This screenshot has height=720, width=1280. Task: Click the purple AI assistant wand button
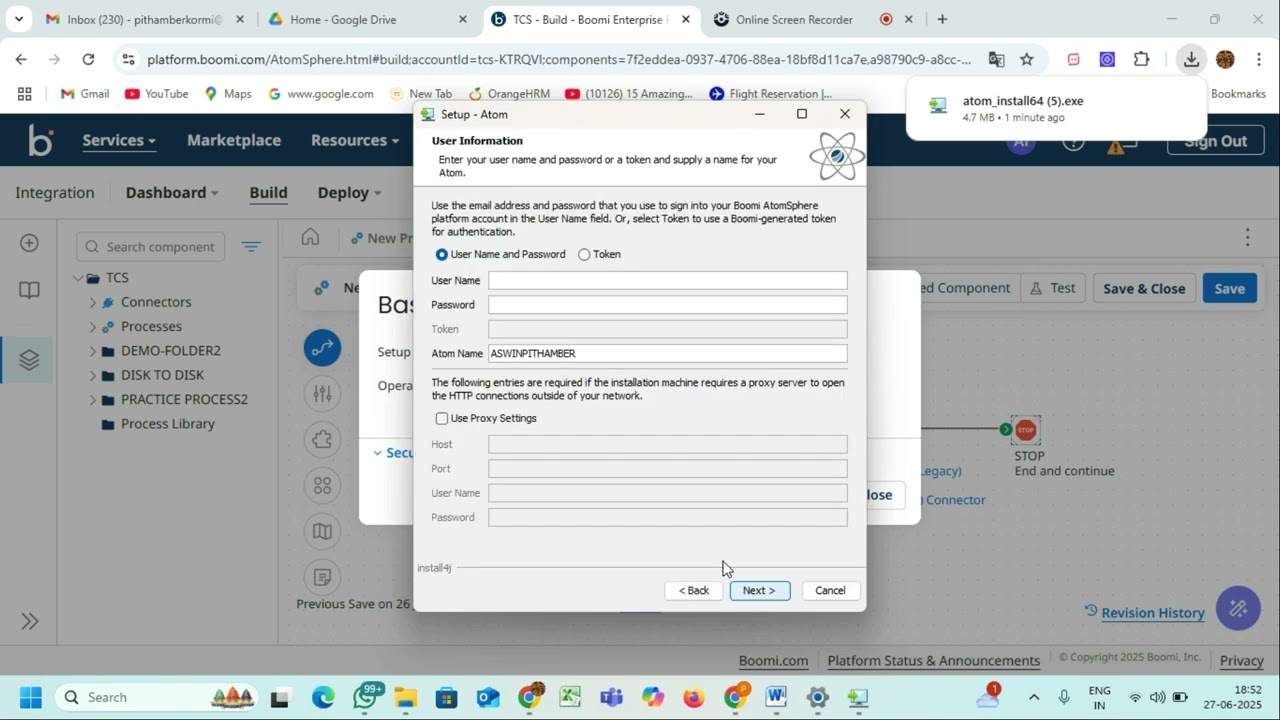(1238, 608)
